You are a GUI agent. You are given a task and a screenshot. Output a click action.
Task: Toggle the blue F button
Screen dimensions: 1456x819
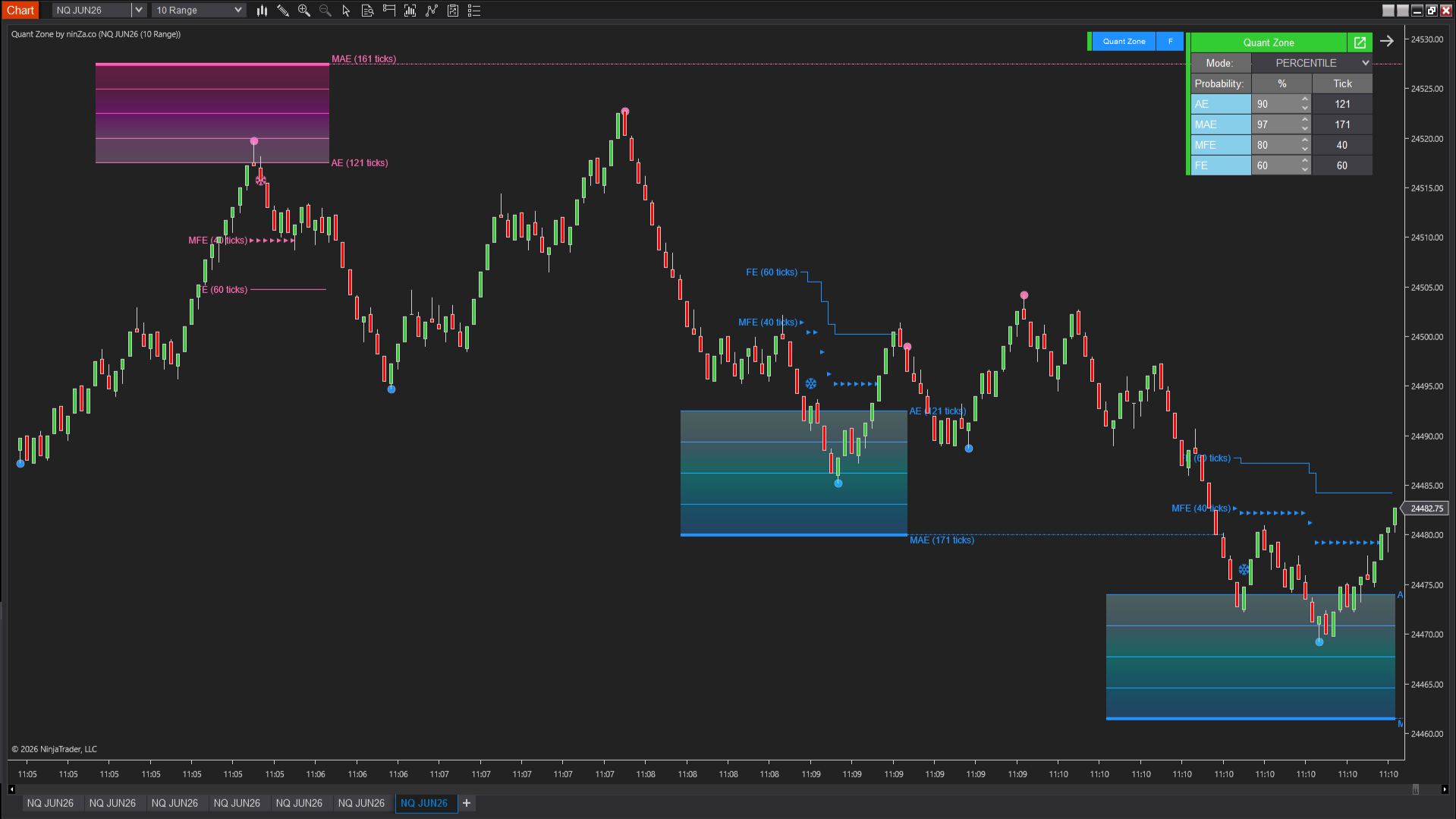pos(1170,42)
